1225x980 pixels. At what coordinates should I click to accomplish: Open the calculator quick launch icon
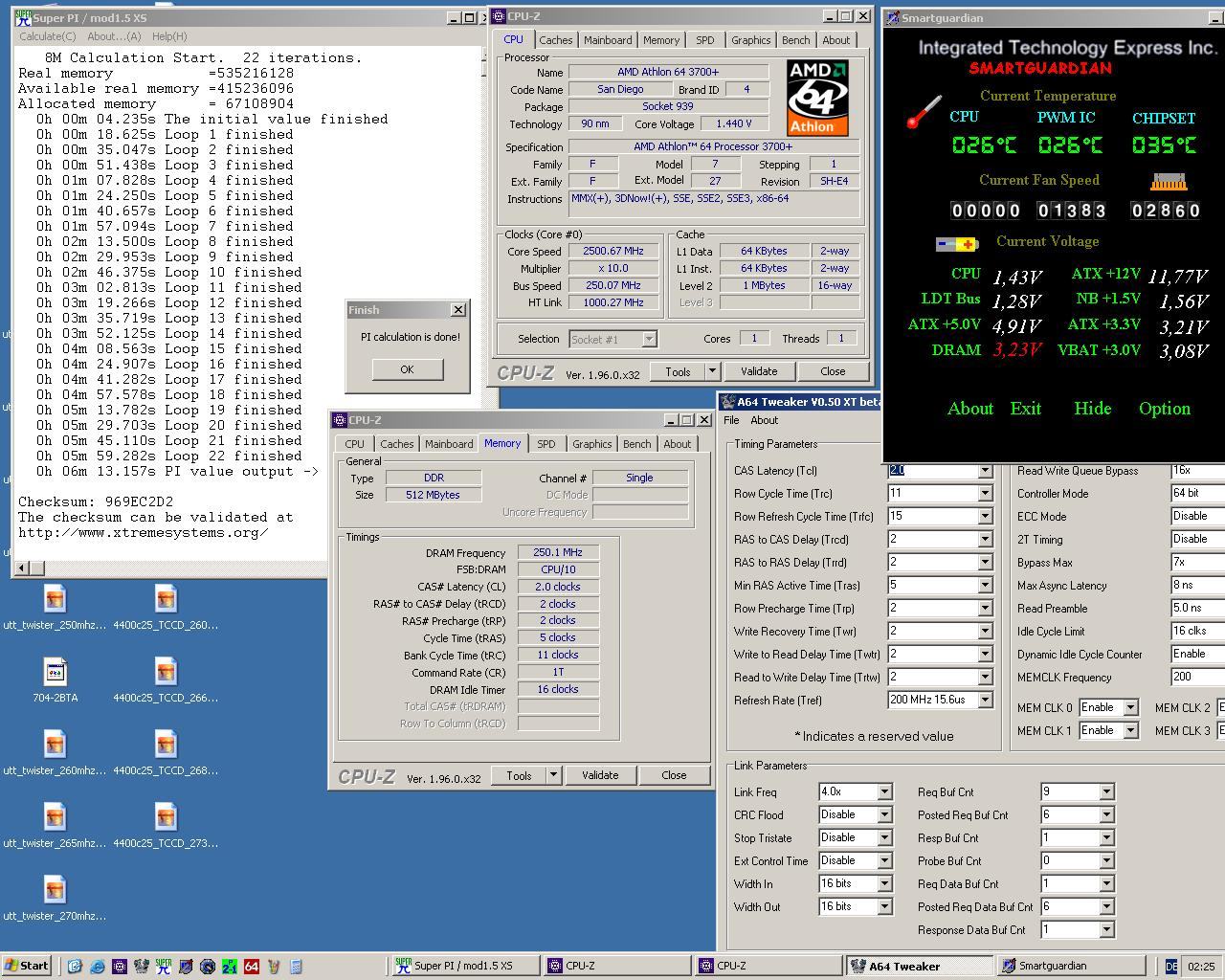(296, 967)
